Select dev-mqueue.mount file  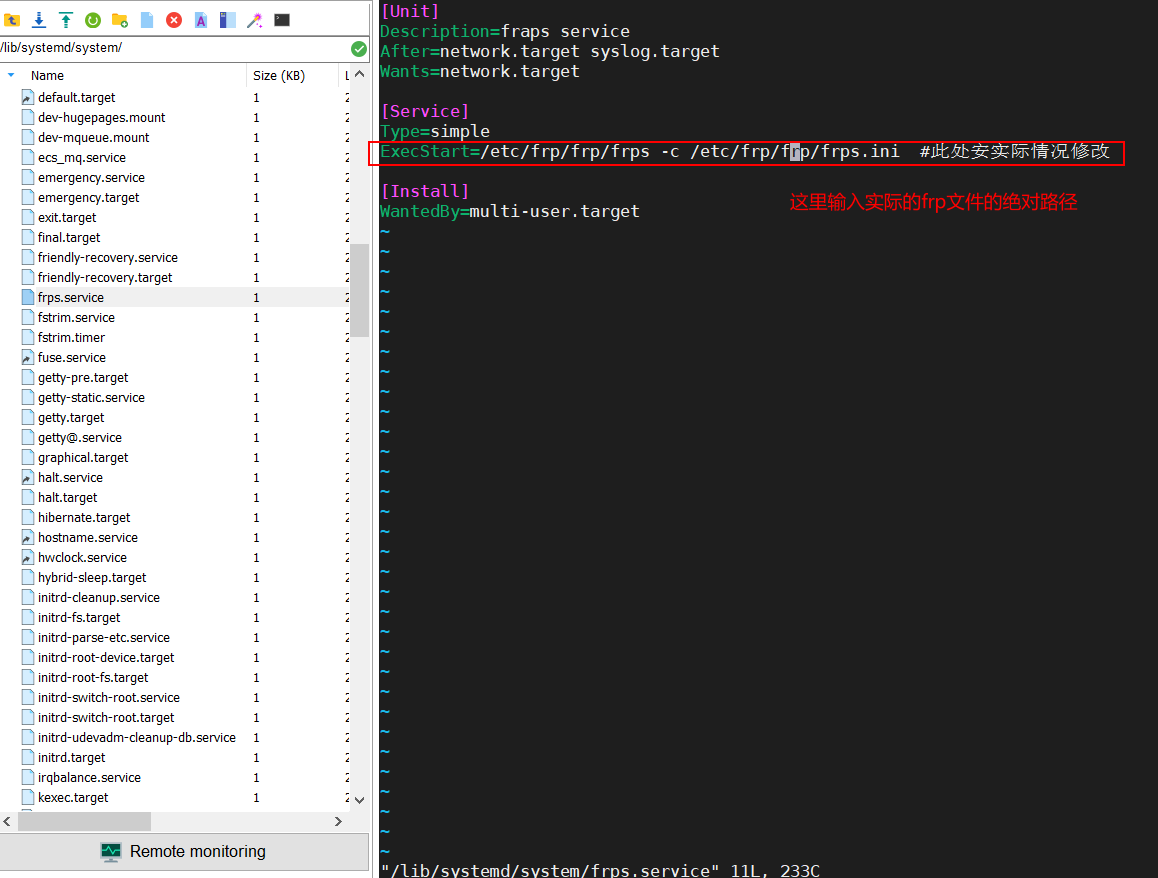[x=94, y=137]
